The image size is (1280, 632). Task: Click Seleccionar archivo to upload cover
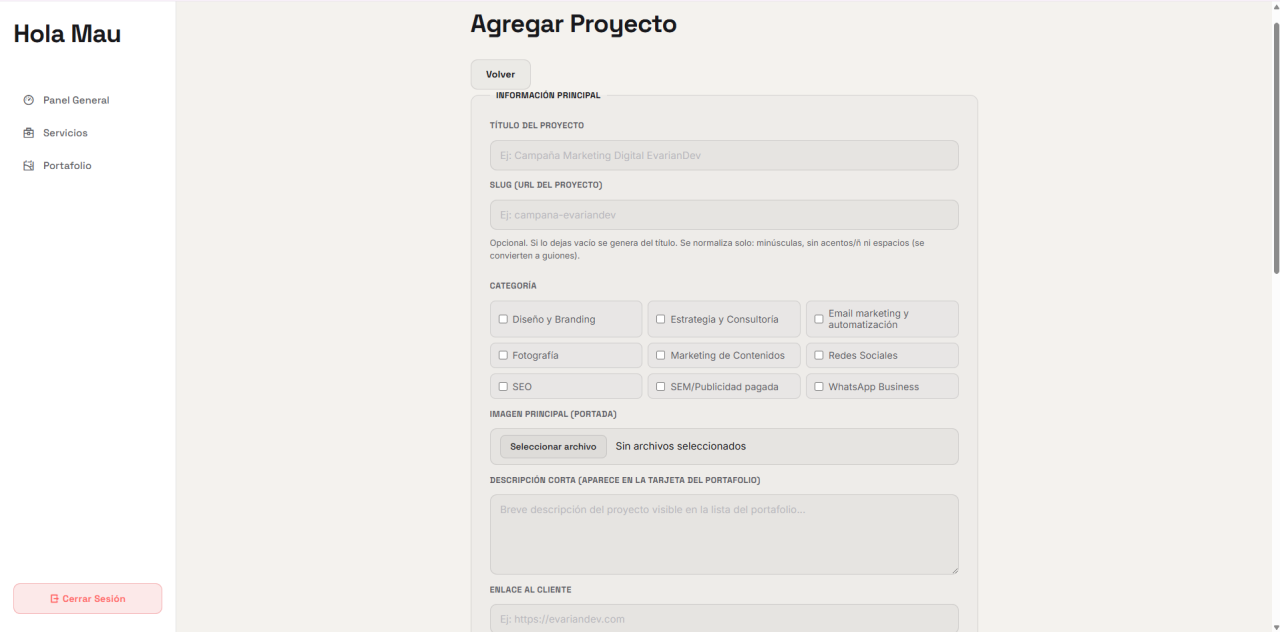point(553,447)
